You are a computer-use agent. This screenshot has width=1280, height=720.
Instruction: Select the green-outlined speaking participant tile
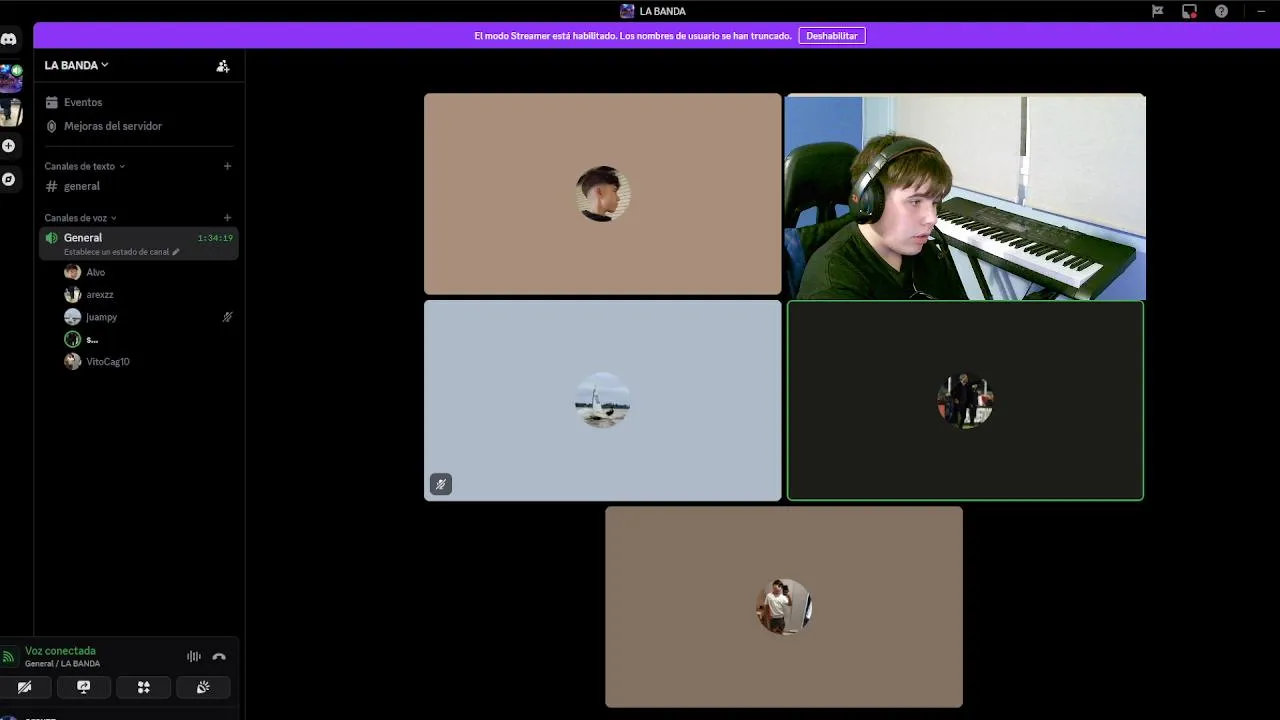coord(965,400)
